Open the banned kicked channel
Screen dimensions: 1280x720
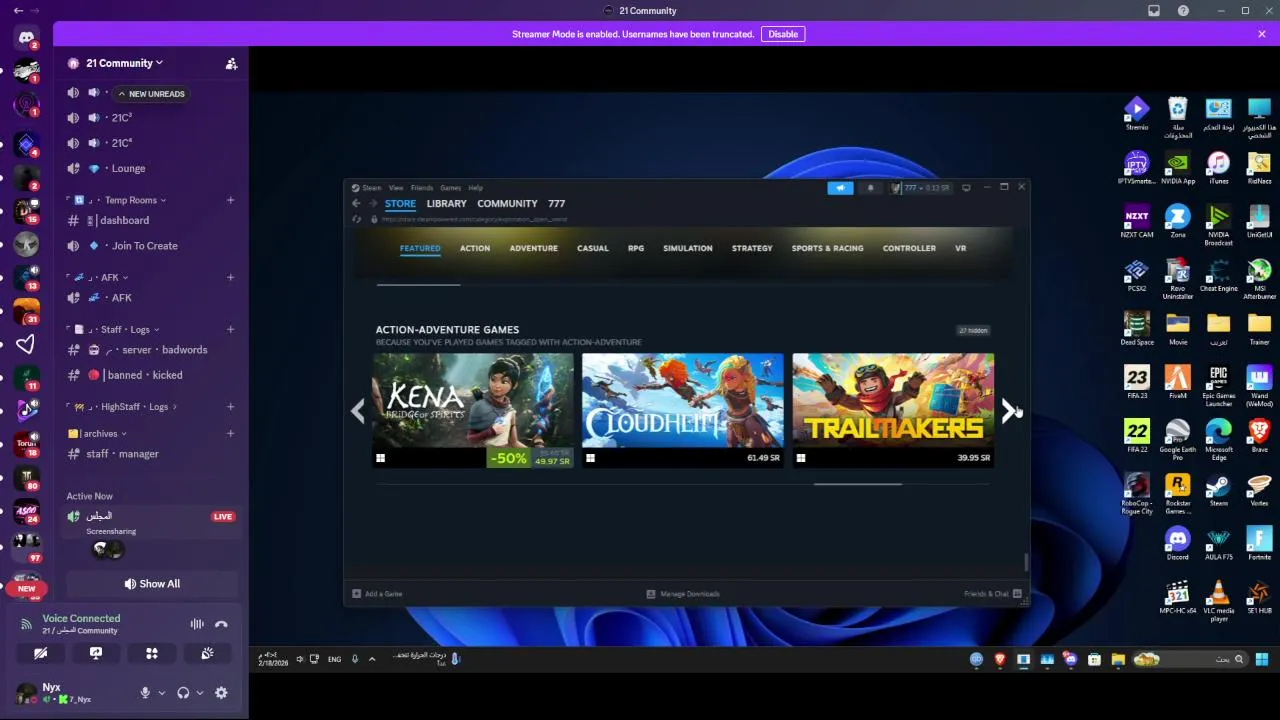tap(144, 375)
